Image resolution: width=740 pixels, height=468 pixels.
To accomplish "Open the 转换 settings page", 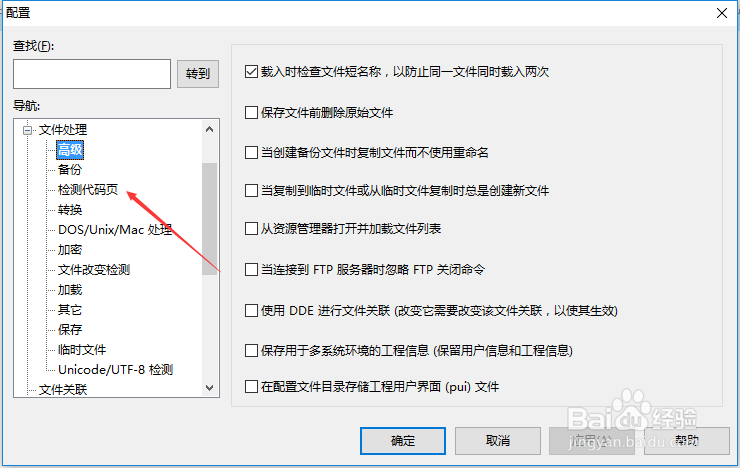I will (x=70, y=209).
